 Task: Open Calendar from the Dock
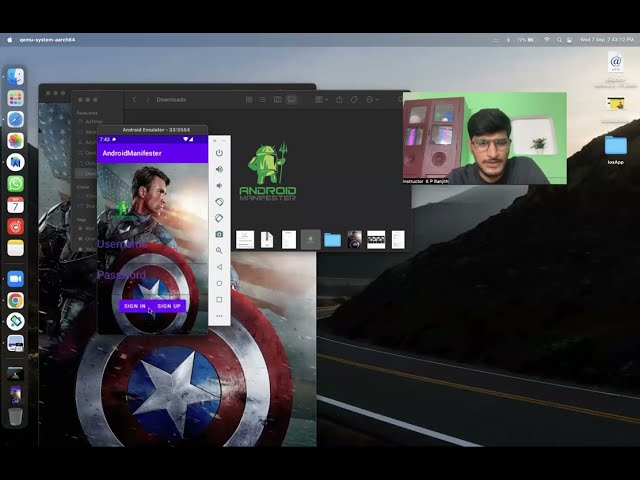16,205
